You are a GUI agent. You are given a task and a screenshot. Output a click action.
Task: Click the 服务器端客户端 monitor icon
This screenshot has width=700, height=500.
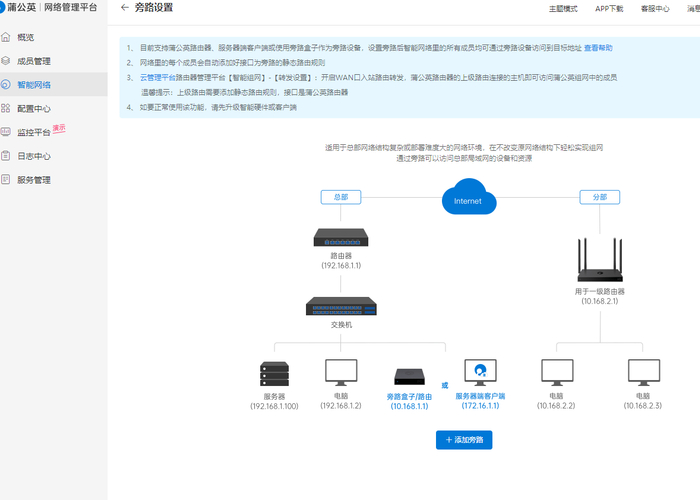pos(480,372)
